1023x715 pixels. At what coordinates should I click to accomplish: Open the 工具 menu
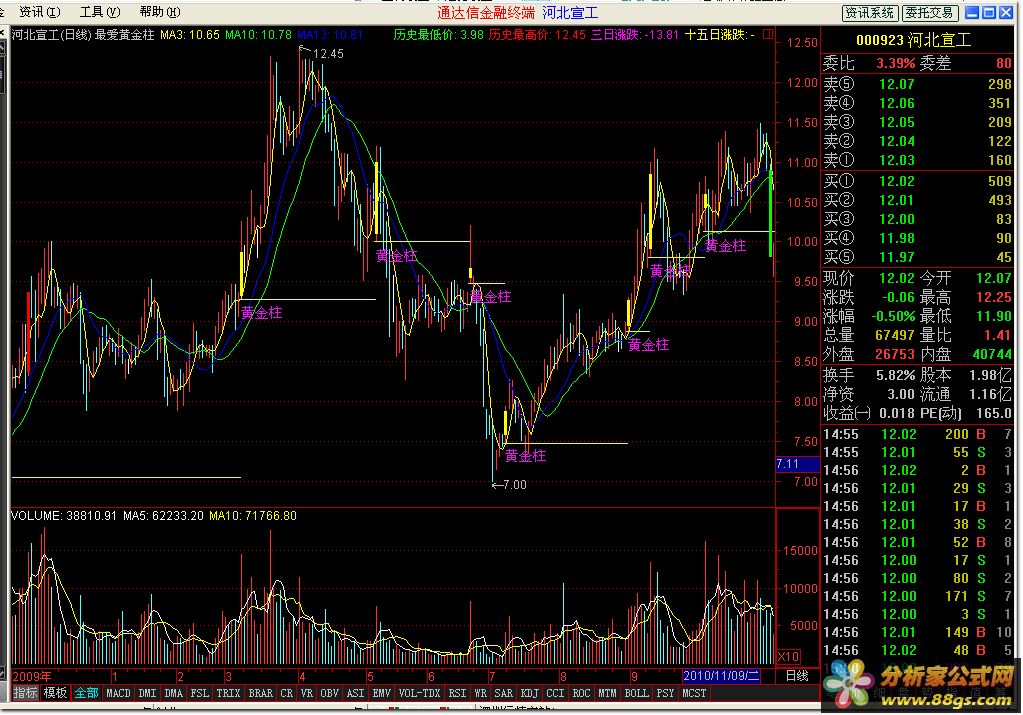click(100, 12)
